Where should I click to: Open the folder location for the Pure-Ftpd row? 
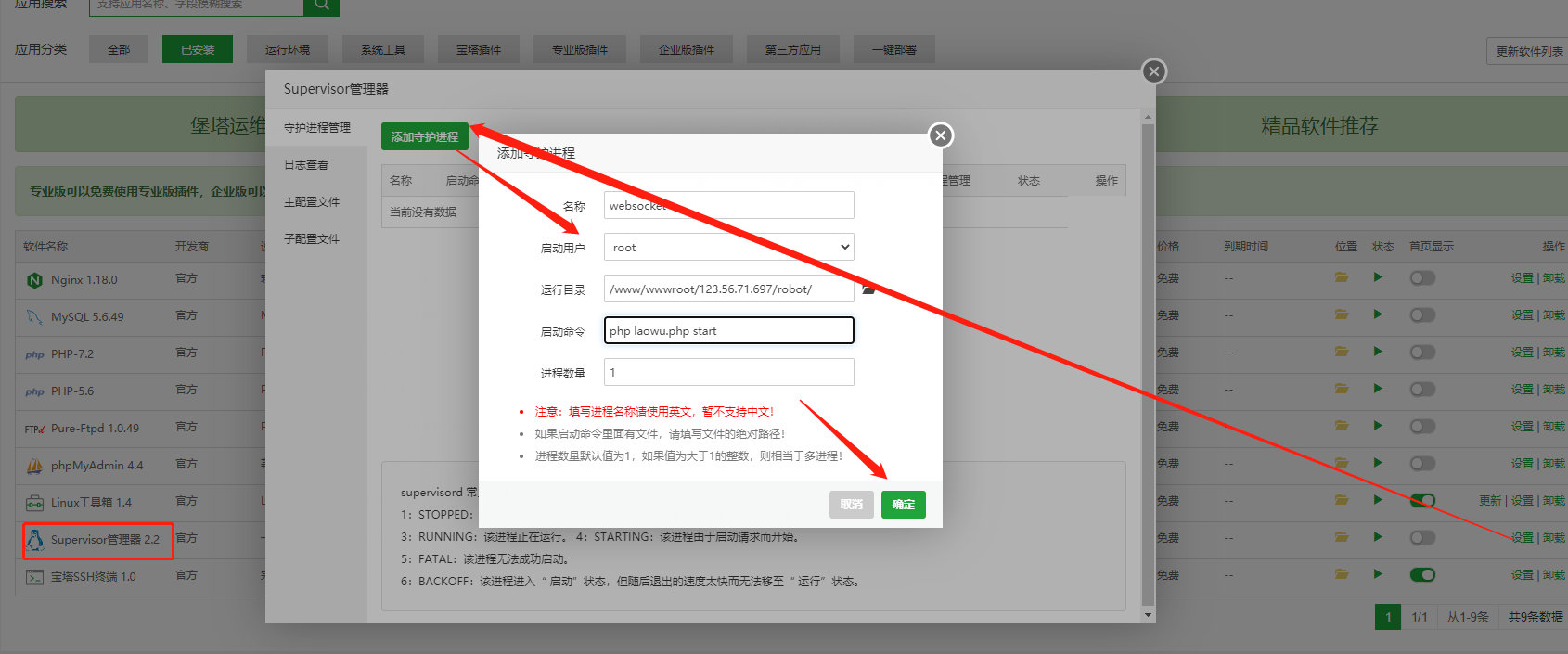(x=1342, y=426)
